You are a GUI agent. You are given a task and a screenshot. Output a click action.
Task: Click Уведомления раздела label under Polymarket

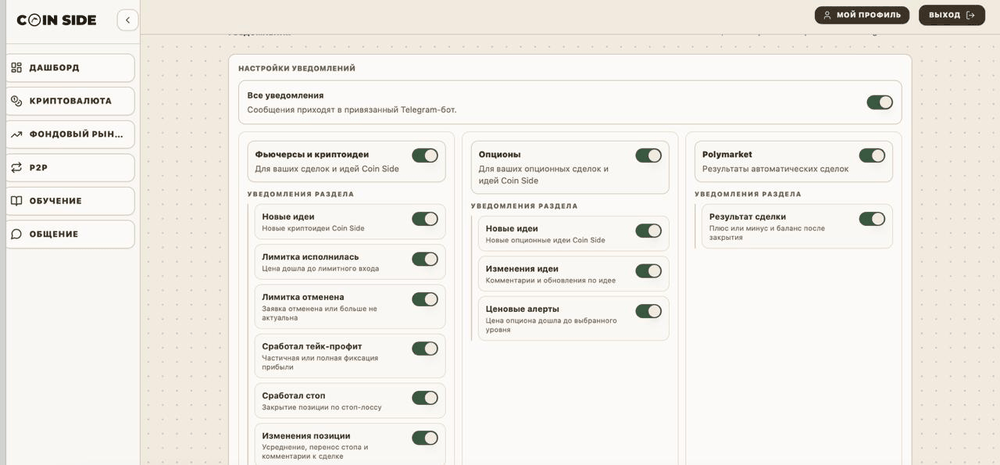[x=747, y=194]
